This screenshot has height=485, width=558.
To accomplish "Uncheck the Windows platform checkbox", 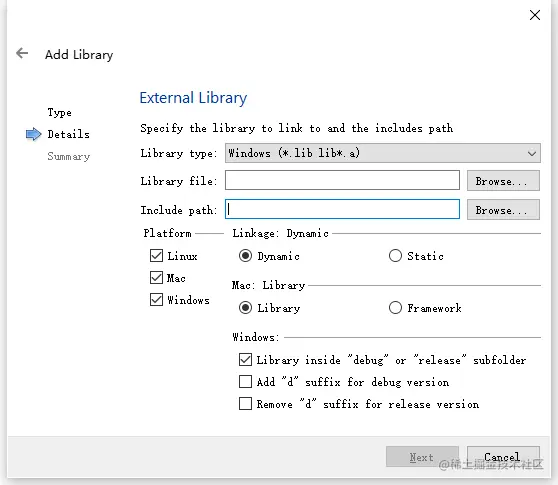I will pos(156,300).
